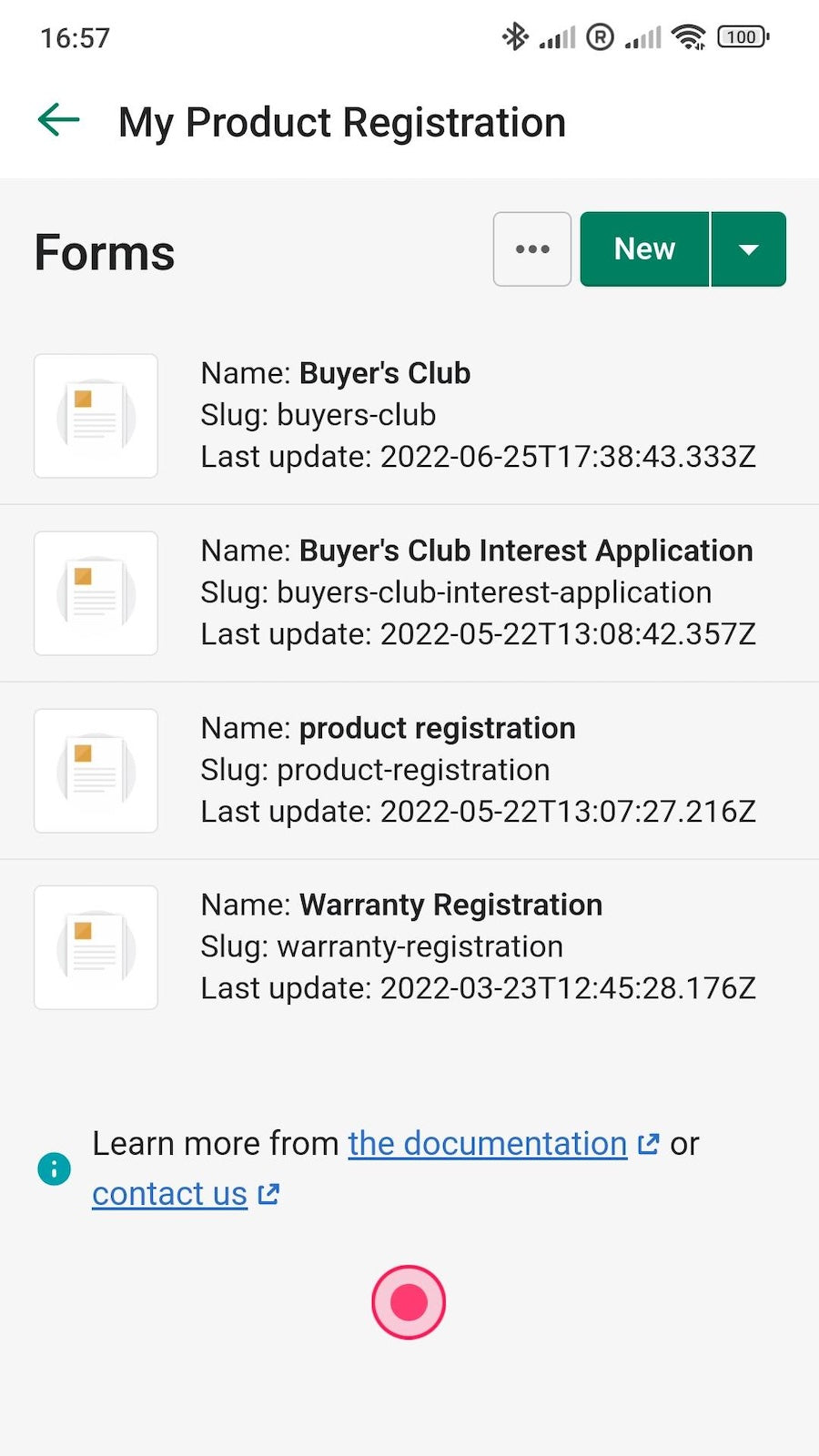Screen dimensions: 819x1456
Task: Open the Buyer's Club form thumbnail
Action: click(x=96, y=416)
